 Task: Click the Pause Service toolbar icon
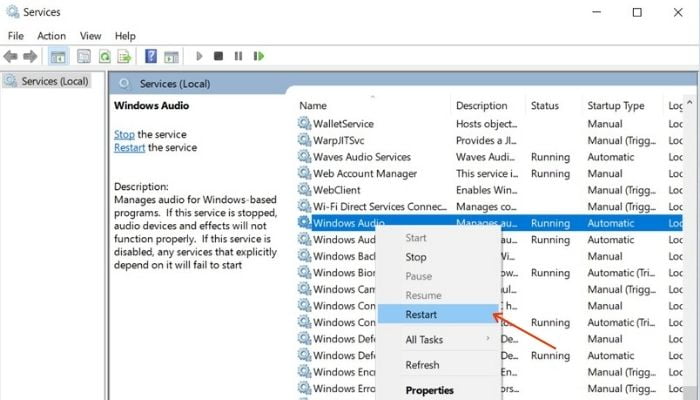pos(238,56)
